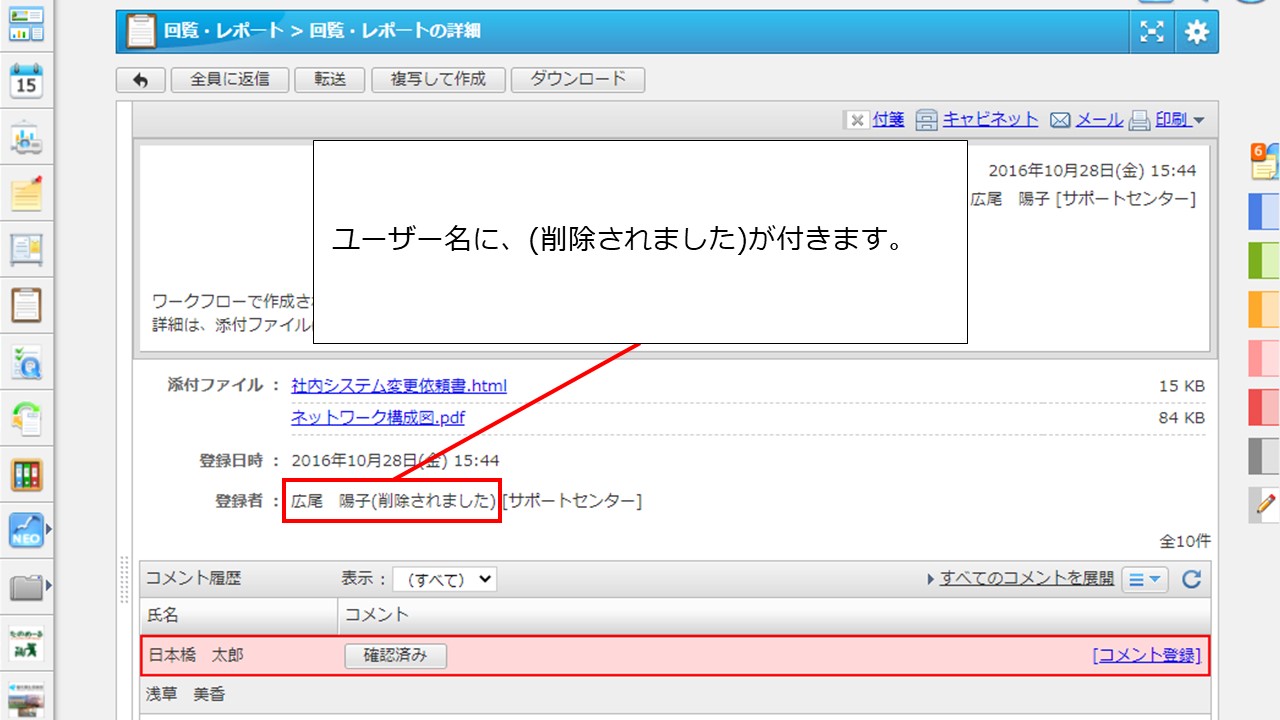Expand the NEO icon submenu arrow
This screenshot has width=1280, height=720.
click(48, 528)
